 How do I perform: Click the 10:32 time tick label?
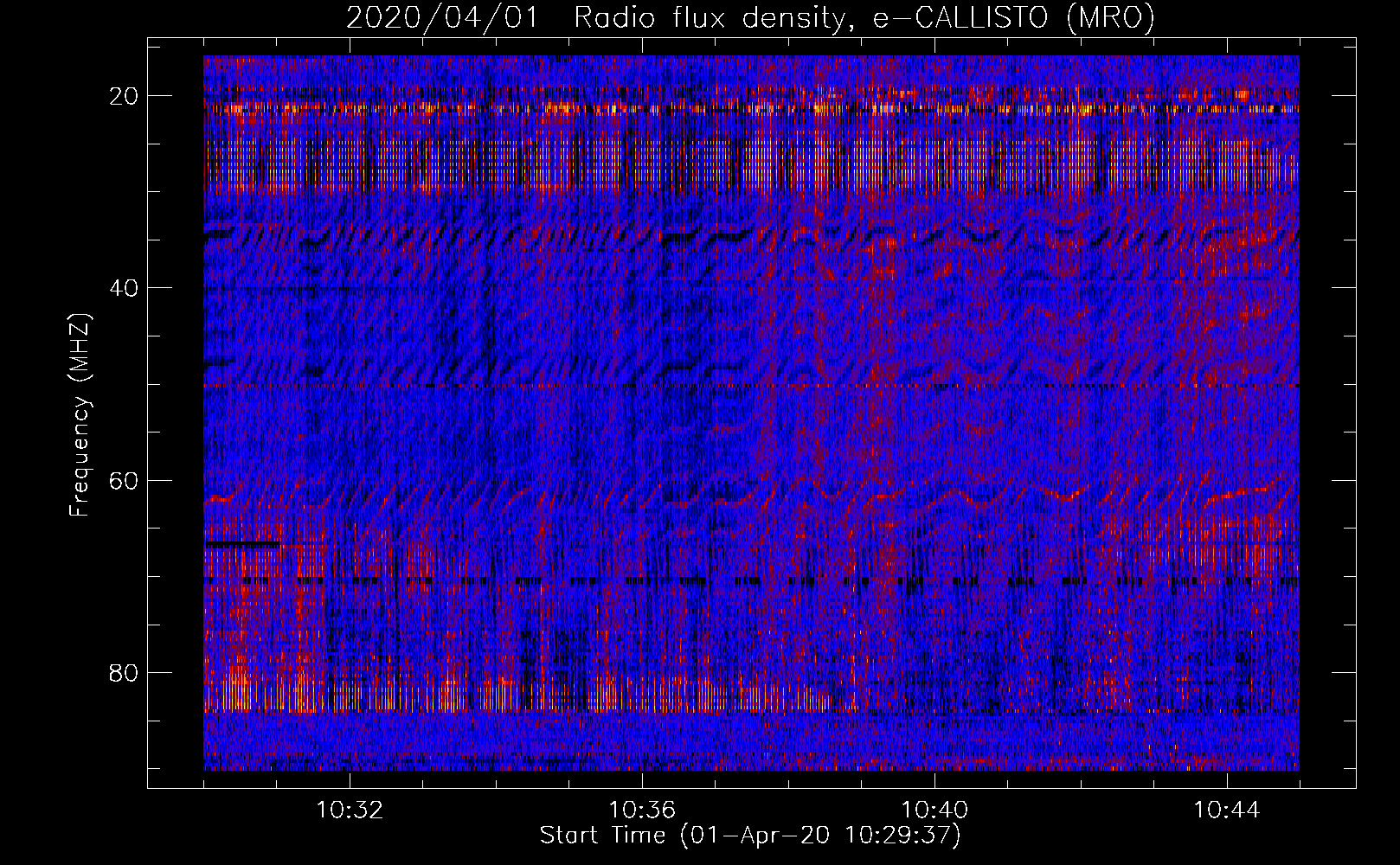click(350, 811)
